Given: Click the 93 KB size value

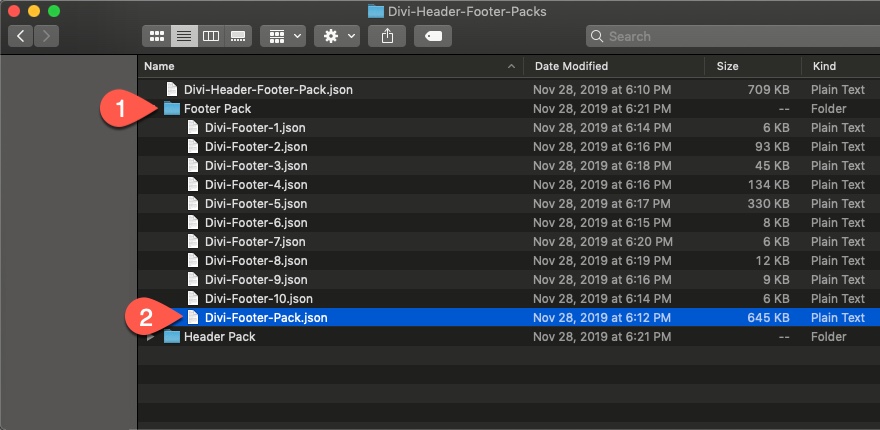Looking at the screenshot, I should 772,147.
